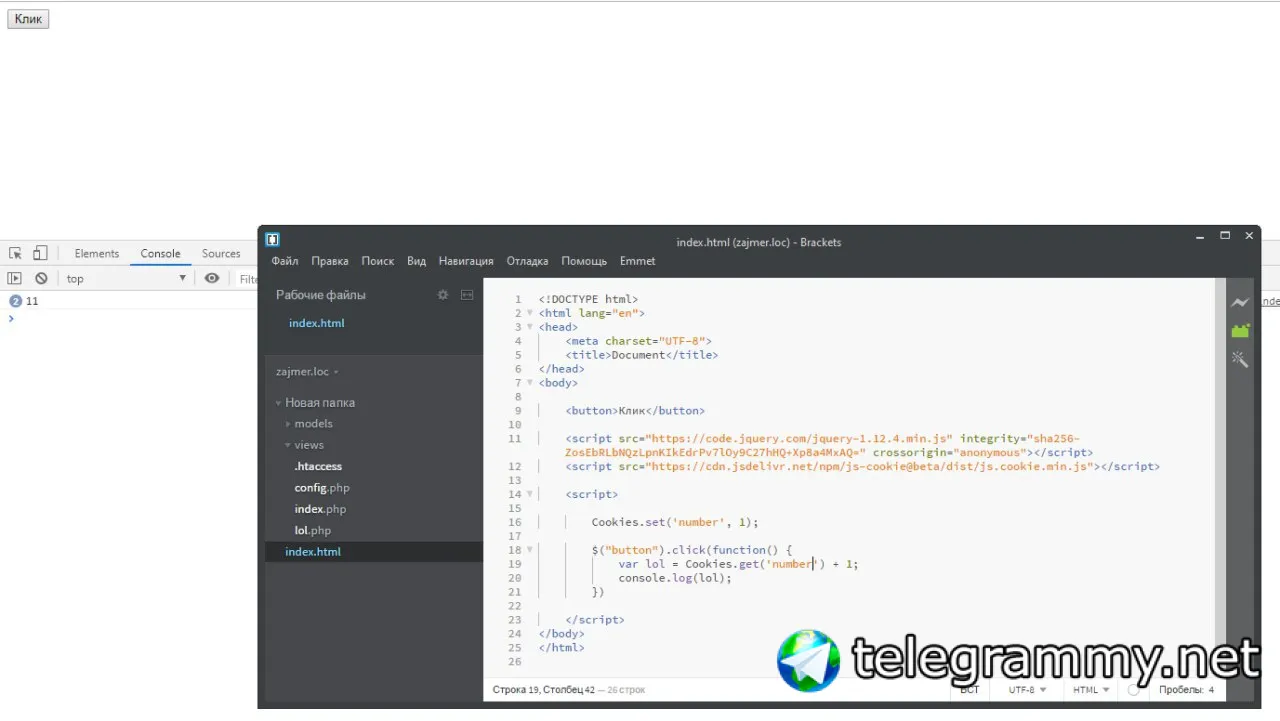
Task: Open the Extension Manager brick icon
Action: [1240, 331]
